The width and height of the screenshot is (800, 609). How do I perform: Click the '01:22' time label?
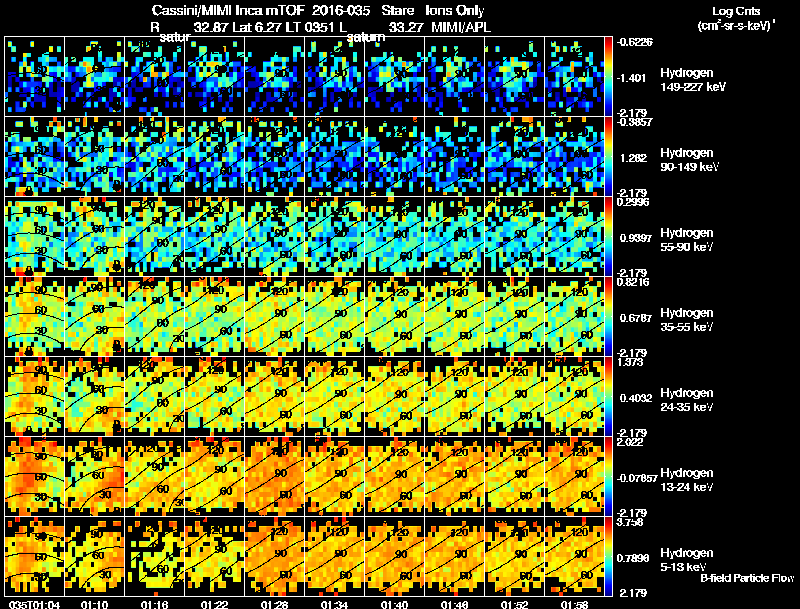coord(214,604)
